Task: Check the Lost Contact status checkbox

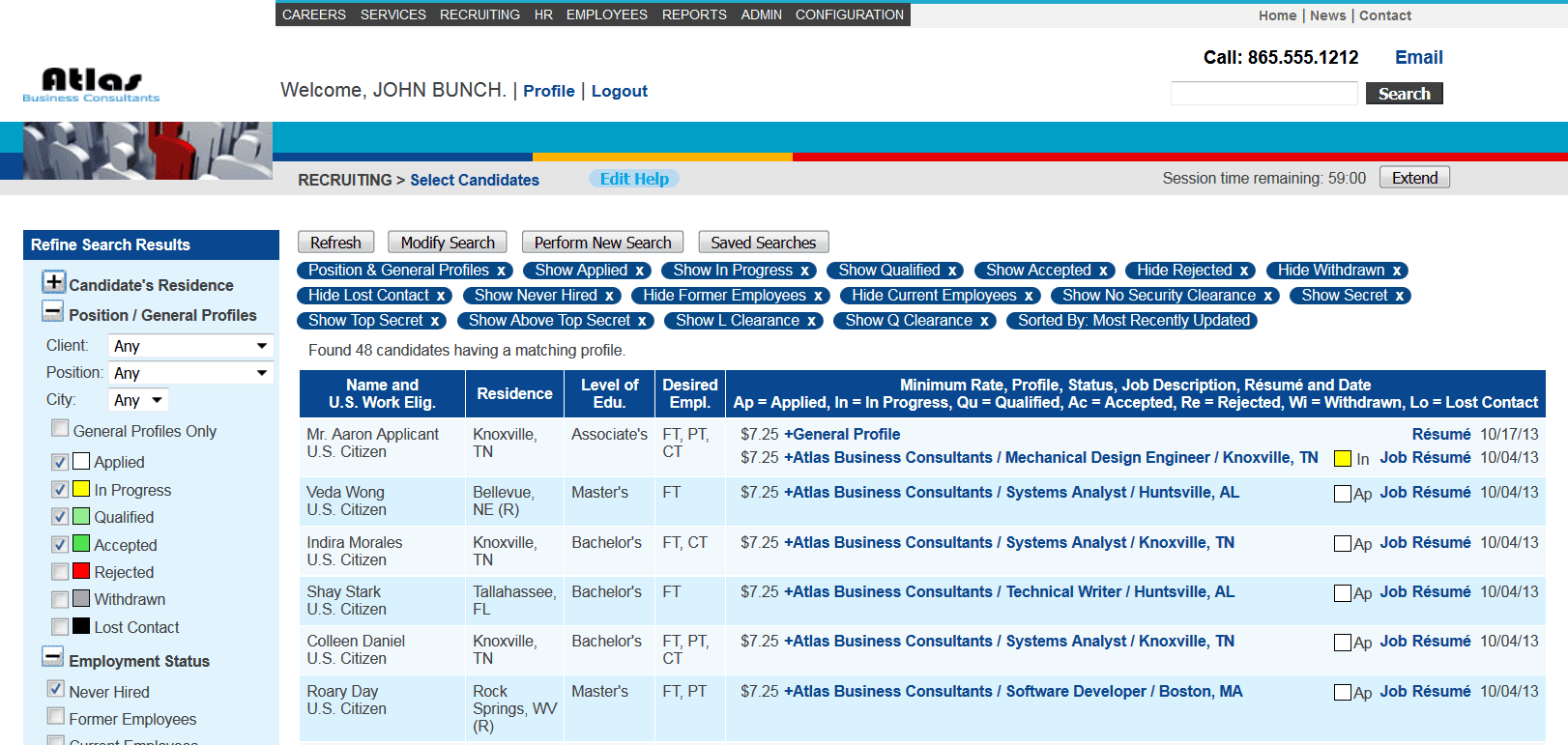Action: point(60,627)
